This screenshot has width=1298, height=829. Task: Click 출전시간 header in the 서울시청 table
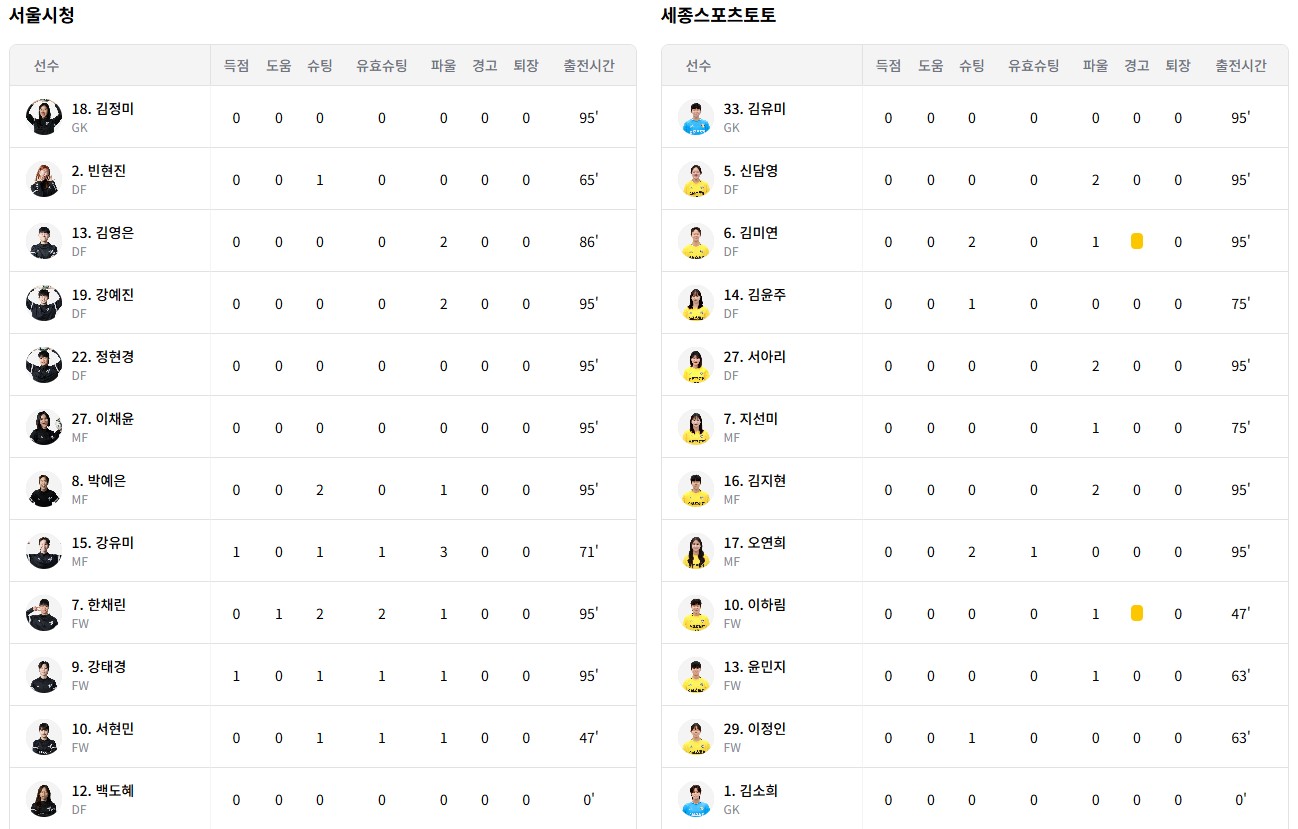[589, 66]
